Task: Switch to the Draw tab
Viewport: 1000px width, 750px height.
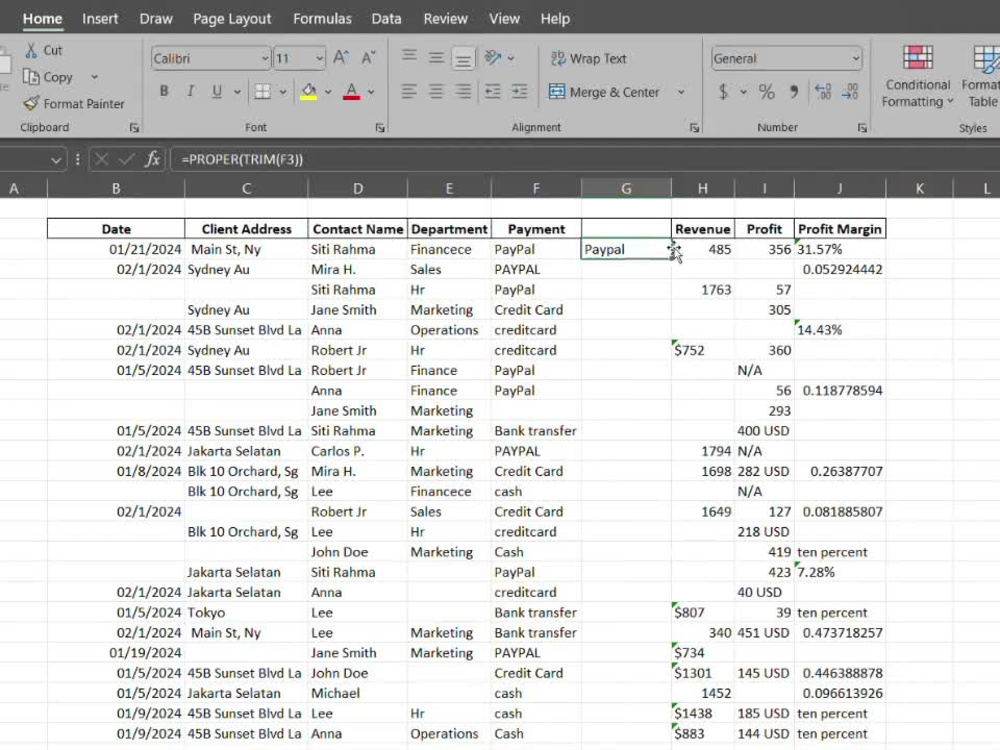Action: [156, 19]
